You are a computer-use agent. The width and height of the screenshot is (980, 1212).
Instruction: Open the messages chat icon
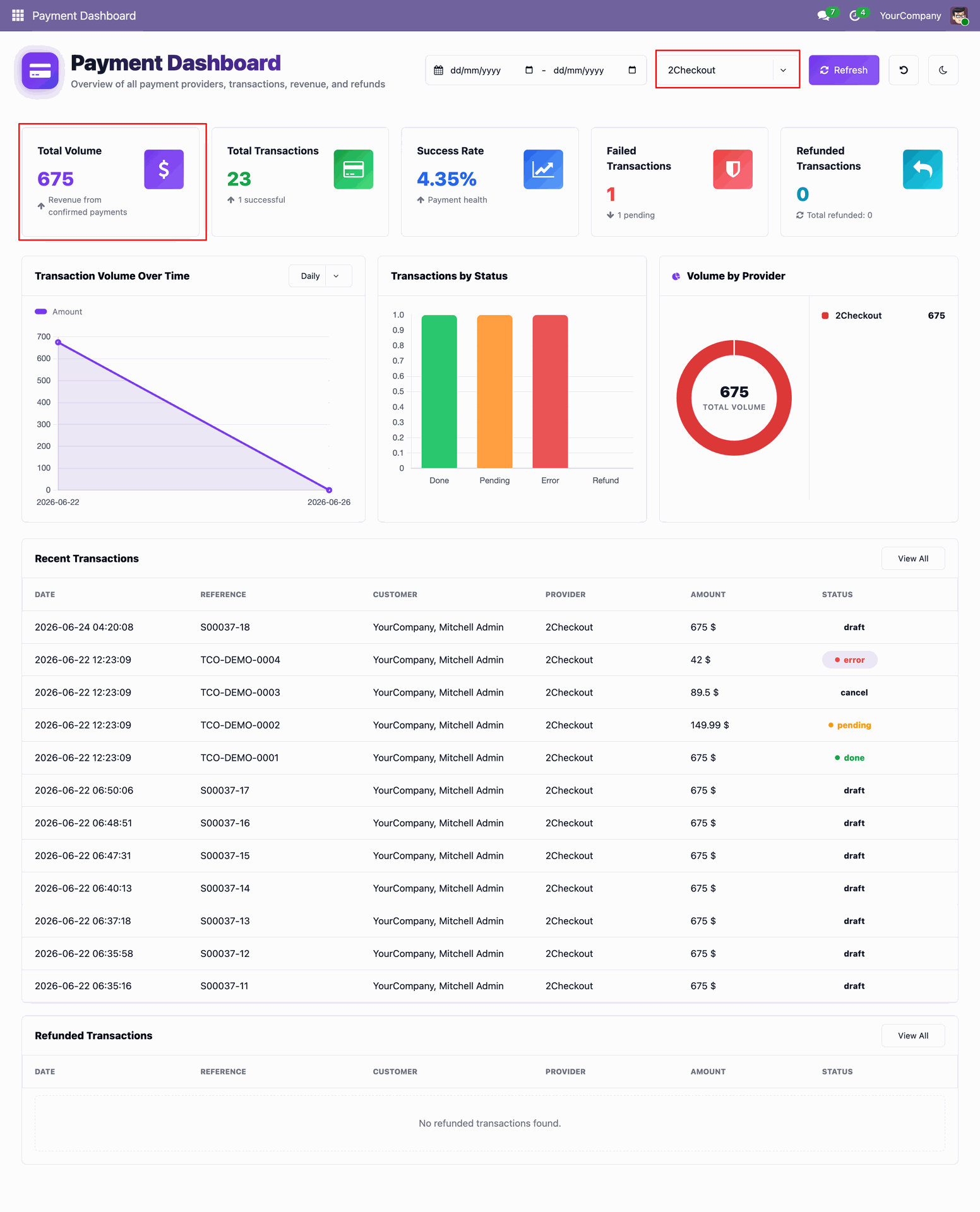[823, 15]
